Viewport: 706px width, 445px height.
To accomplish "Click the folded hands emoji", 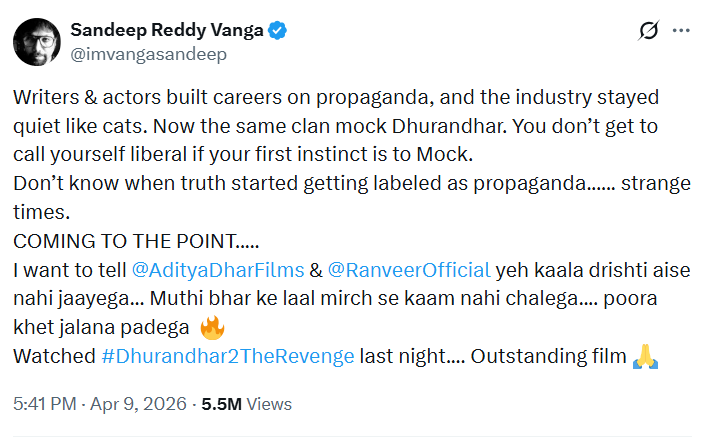I will 645,355.
